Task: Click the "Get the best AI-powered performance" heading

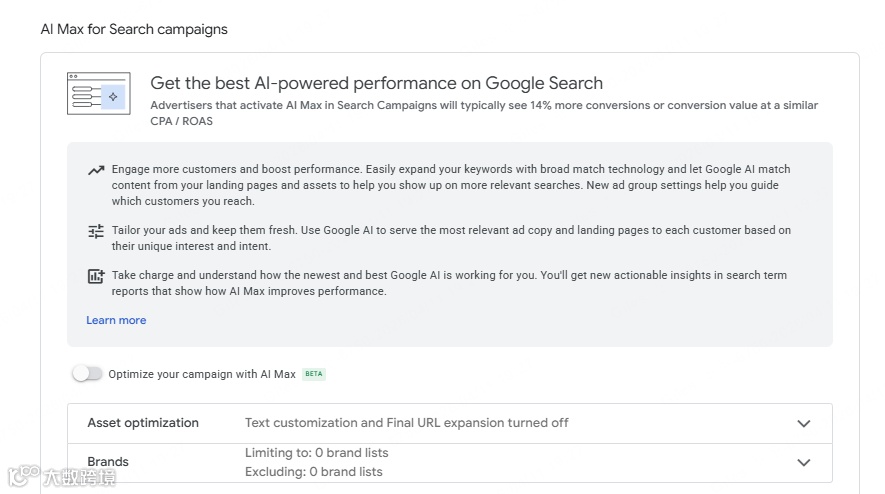Action: tap(376, 83)
